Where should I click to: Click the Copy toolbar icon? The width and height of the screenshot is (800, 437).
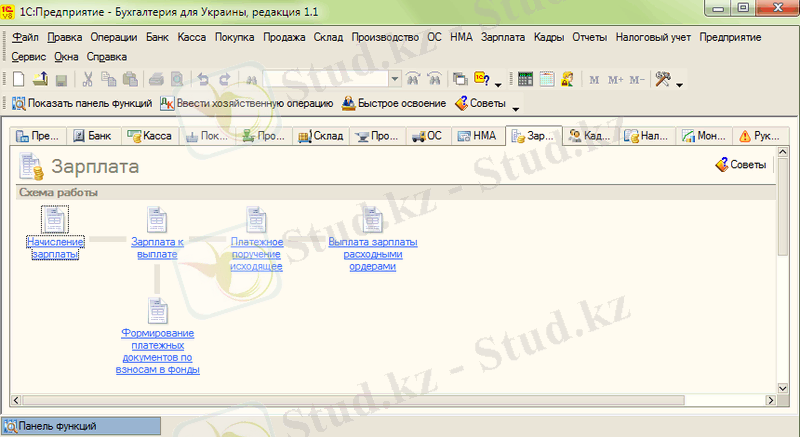coord(108,79)
